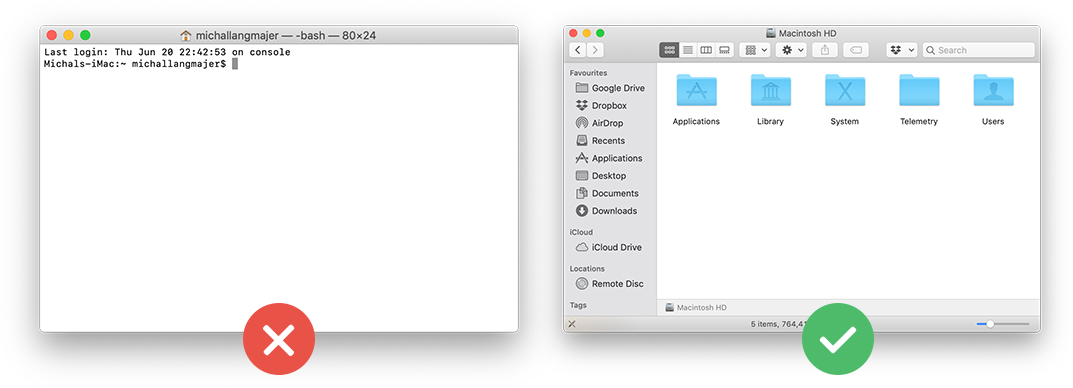
Task: Open AirDrop from the sidebar
Action: tap(599, 123)
